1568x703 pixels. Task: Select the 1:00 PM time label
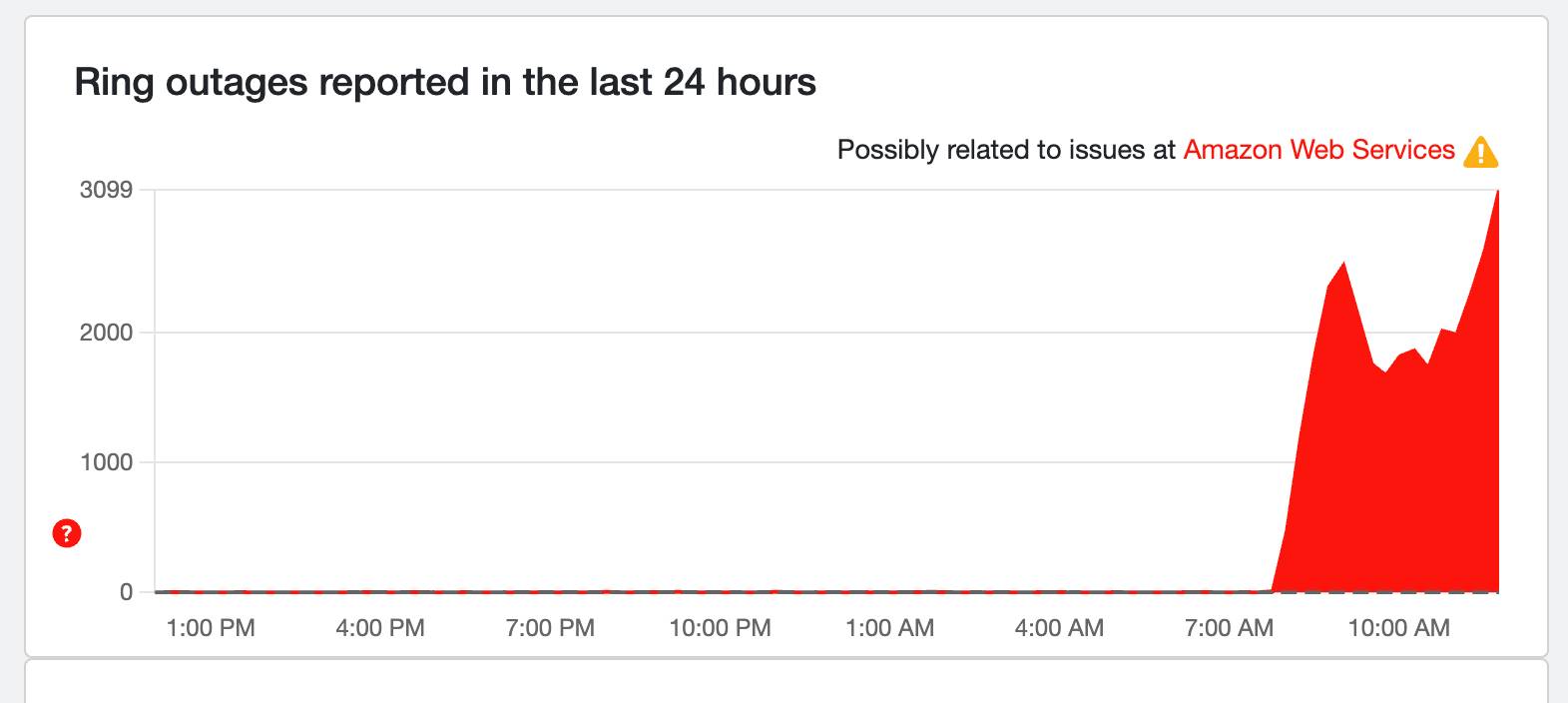coord(211,628)
